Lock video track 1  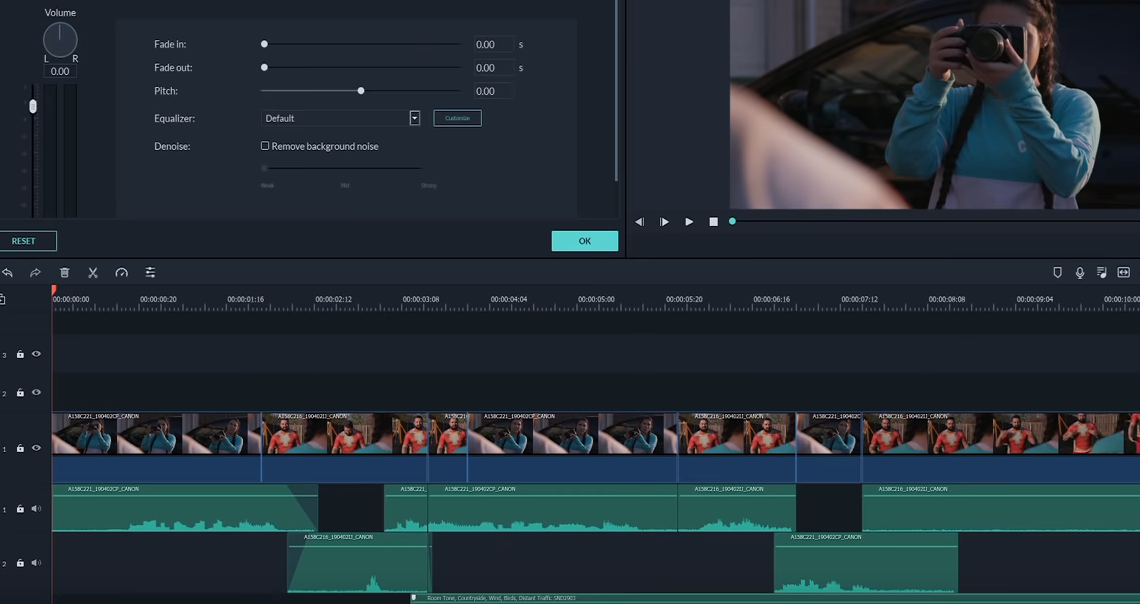click(x=20, y=448)
